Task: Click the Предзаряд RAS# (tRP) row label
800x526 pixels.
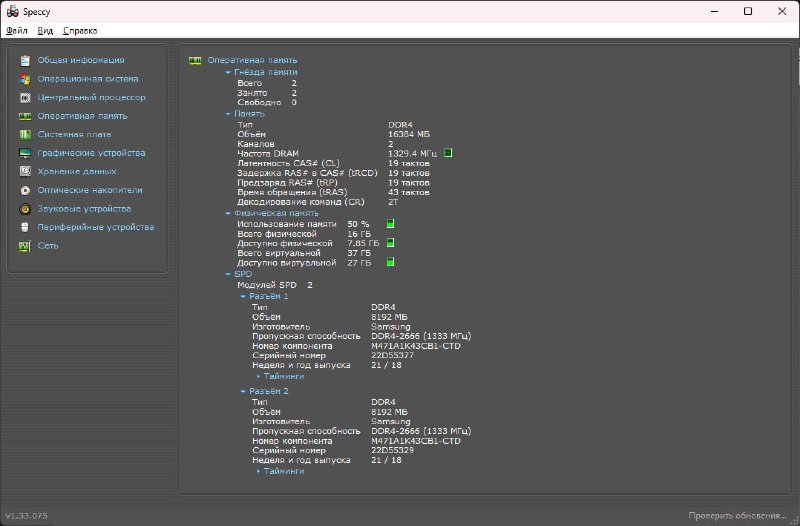Action: coord(287,183)
